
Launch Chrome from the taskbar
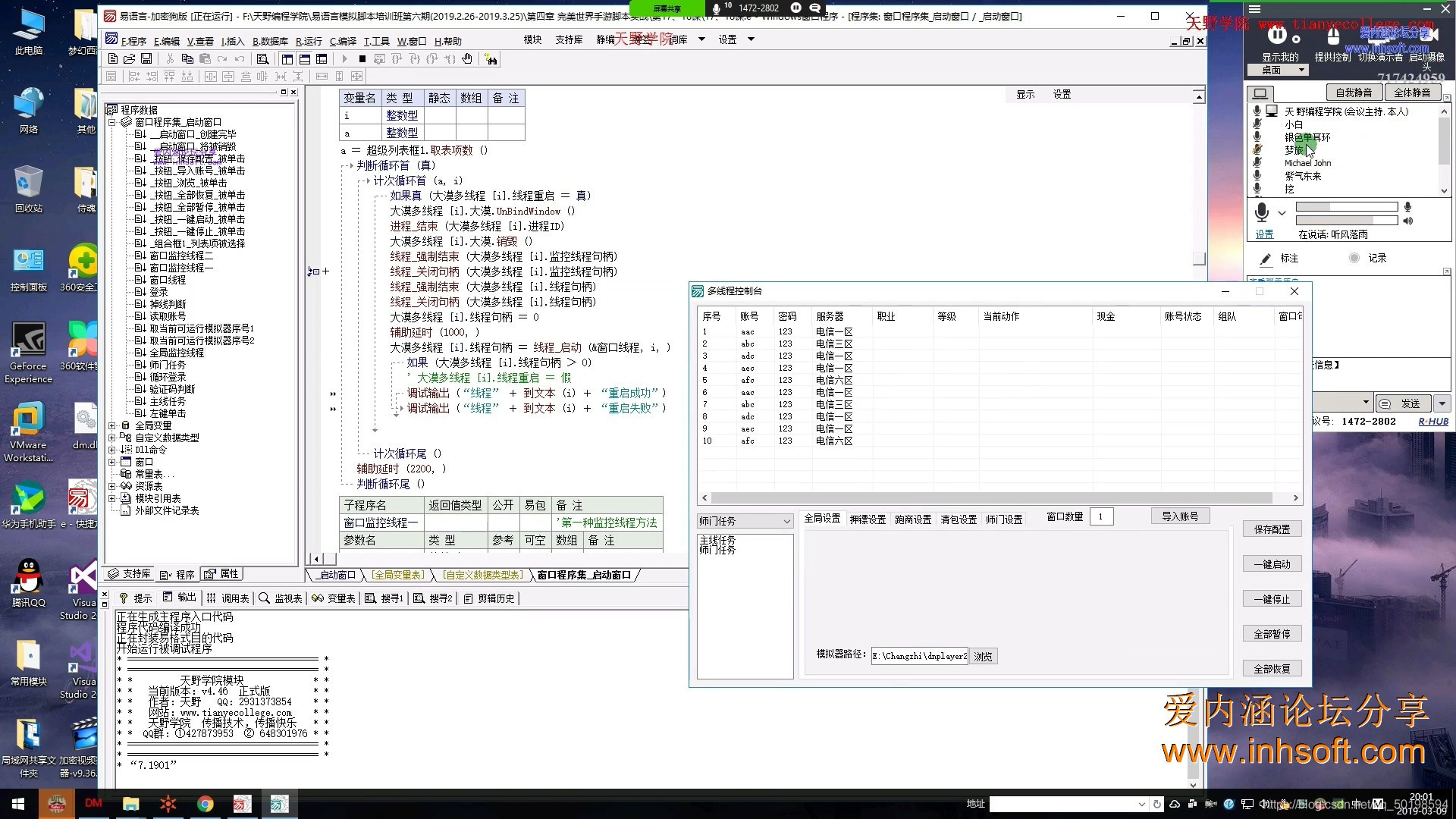pyautogui.click(x=206, y=804)
